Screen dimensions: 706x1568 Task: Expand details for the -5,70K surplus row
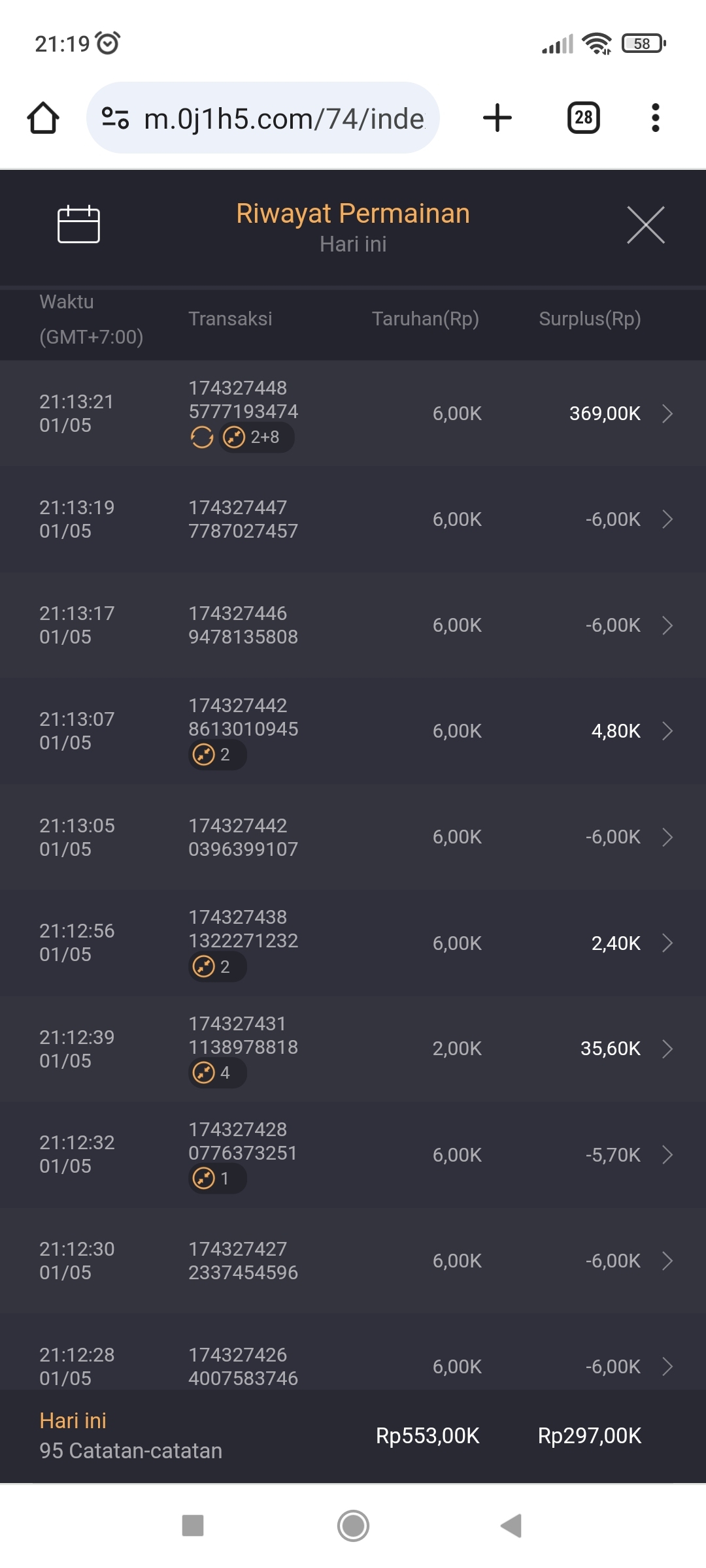tap(667, 1154)
